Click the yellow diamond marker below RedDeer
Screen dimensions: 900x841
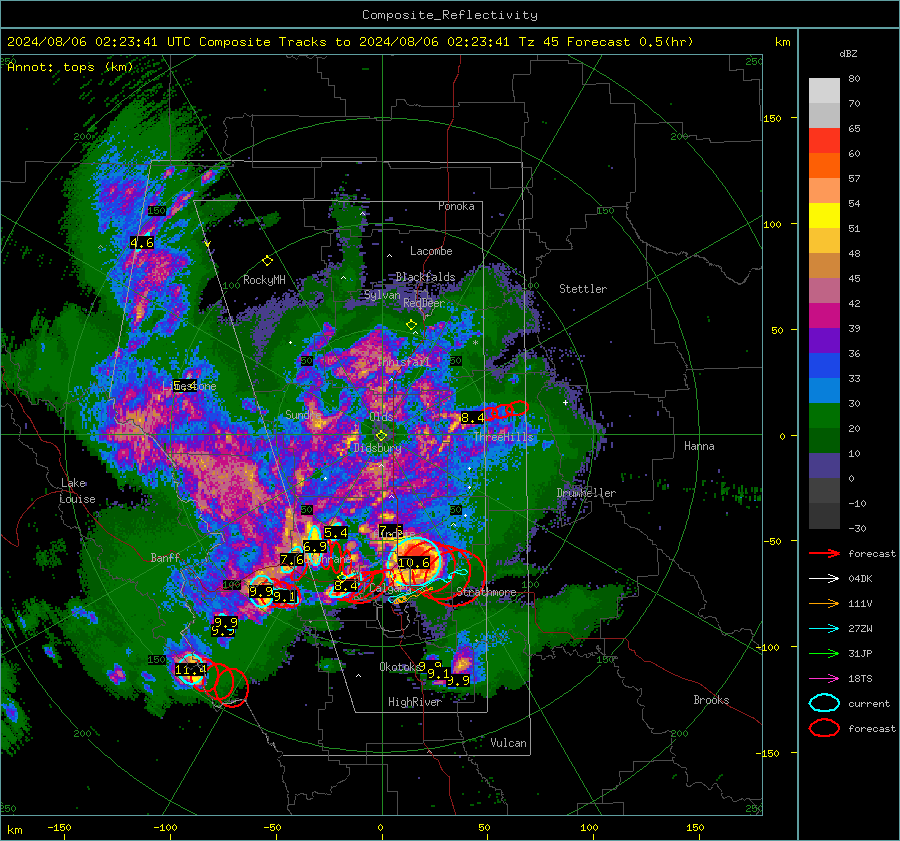tap(411, 325)
